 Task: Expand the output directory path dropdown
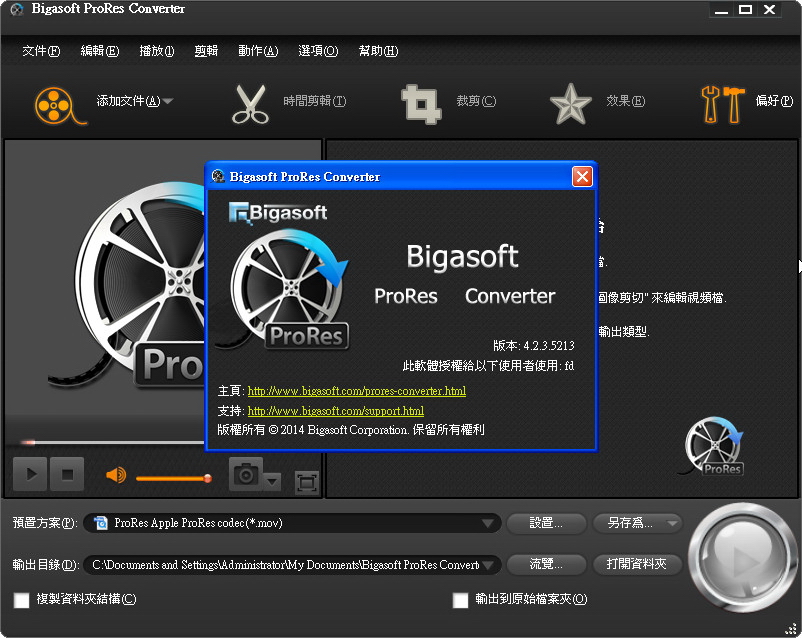(x=489, y=565)
